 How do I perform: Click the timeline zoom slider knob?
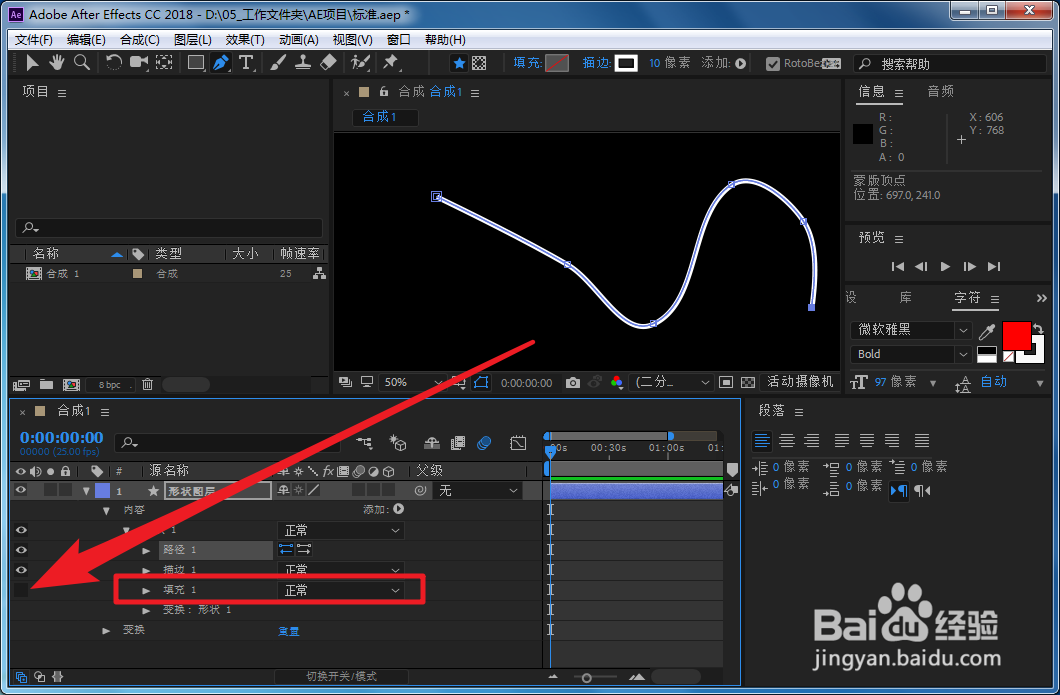[x=587, y=677]
